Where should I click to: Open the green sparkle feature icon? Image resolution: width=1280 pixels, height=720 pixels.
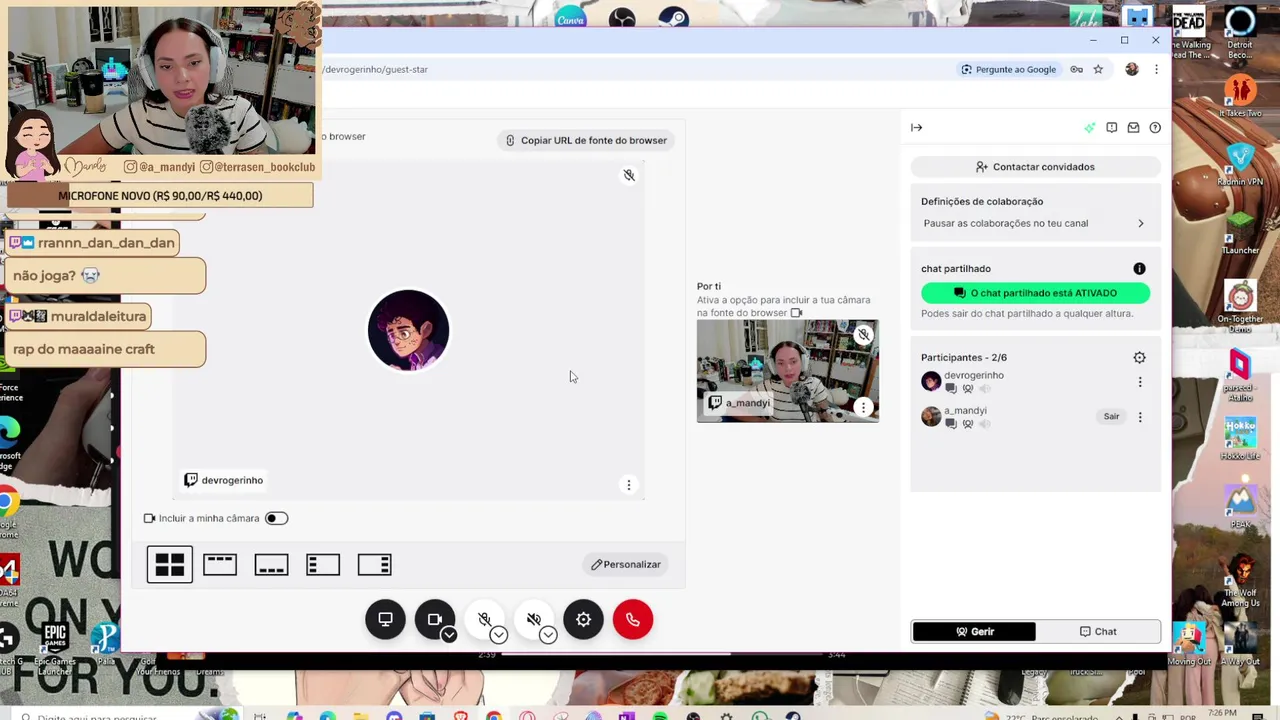pyautogui.click(x=1090, y=127)
